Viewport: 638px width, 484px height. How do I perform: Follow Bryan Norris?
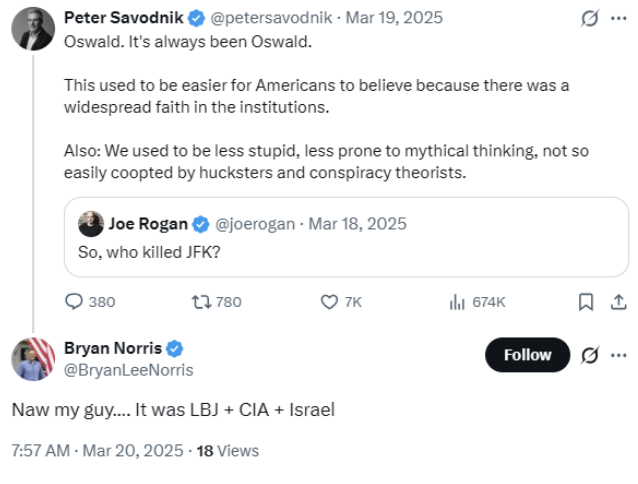527,355
